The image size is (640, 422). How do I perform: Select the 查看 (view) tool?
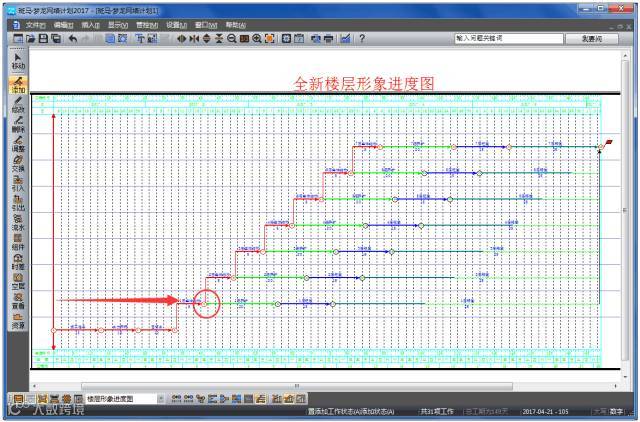click(x=18, y=301)
